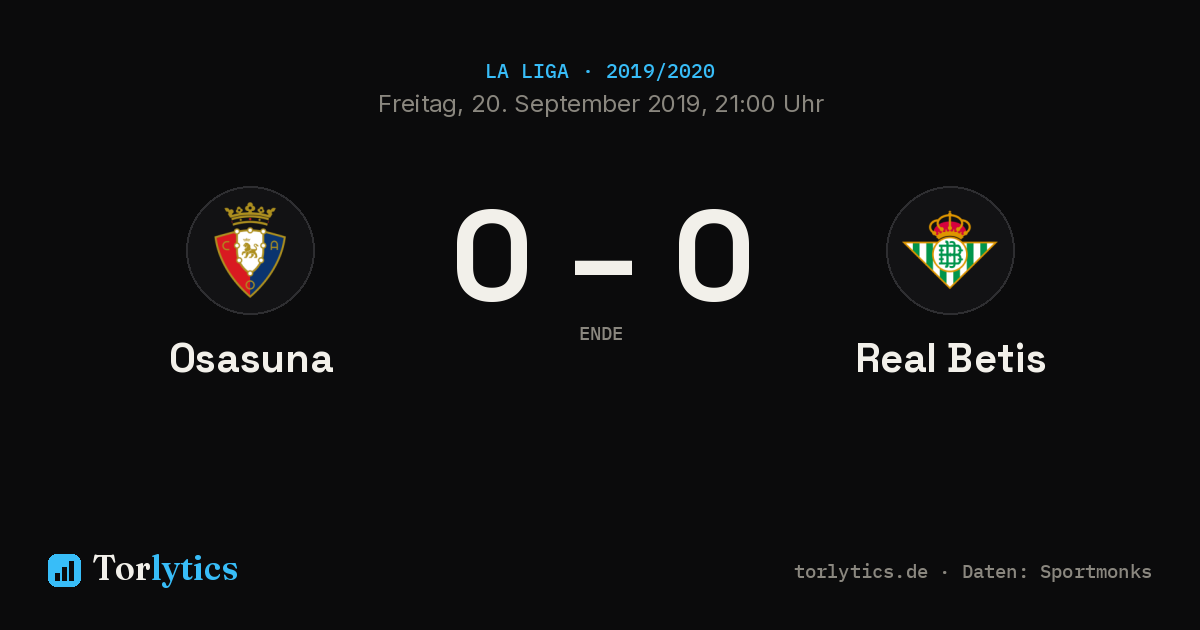Click Osasuna's score digit 0
Viewport: 1200px width, 630px height.
point(491,256)
